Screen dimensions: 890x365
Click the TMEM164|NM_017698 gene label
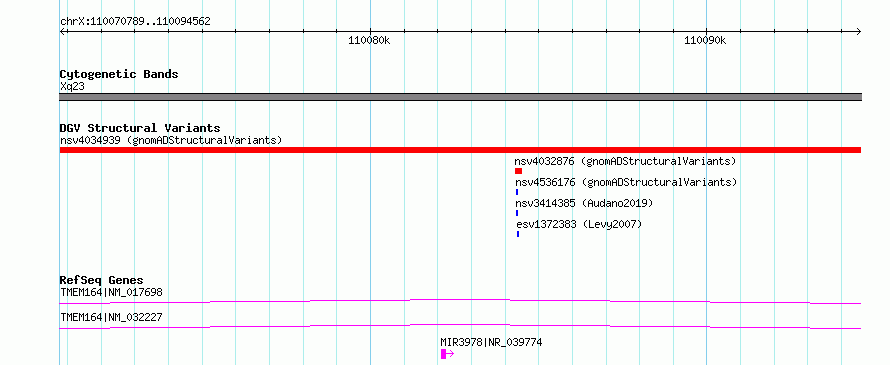pyautogui.click(x=111, y=292)
